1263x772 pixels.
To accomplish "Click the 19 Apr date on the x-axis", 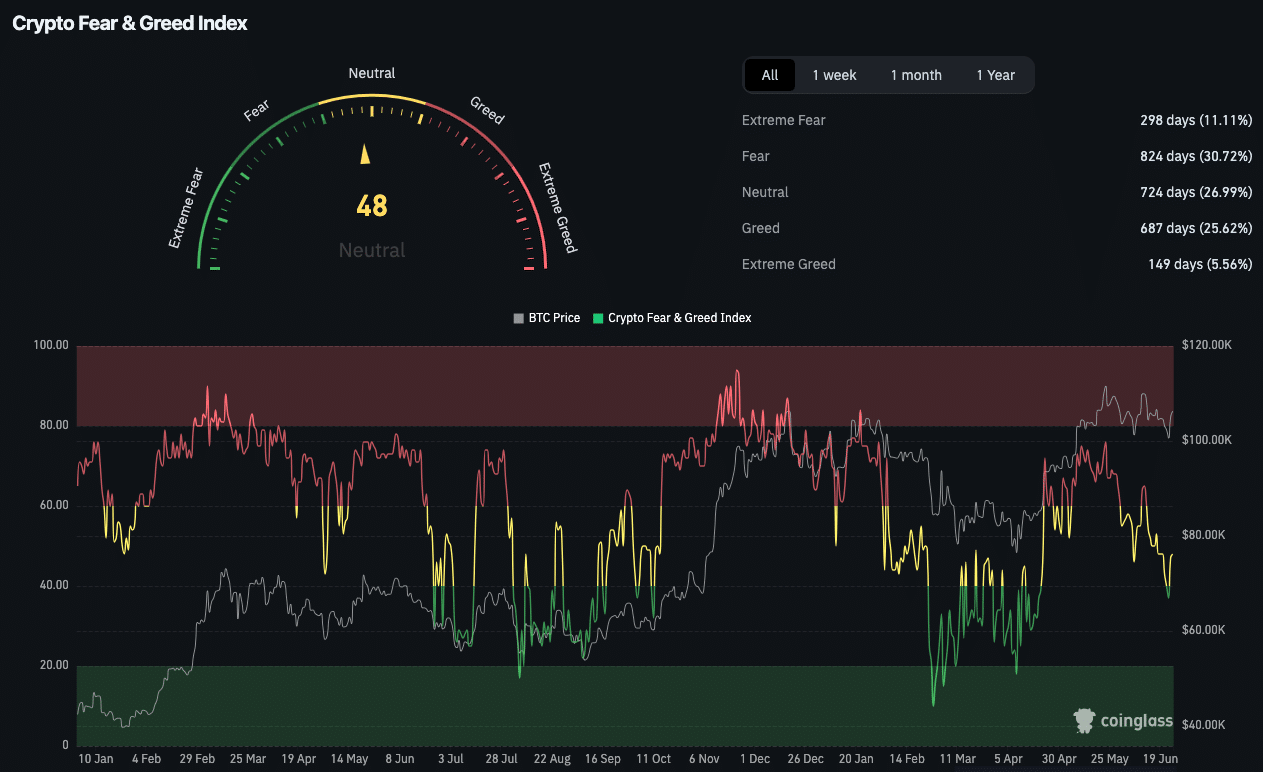I will 298,759.
